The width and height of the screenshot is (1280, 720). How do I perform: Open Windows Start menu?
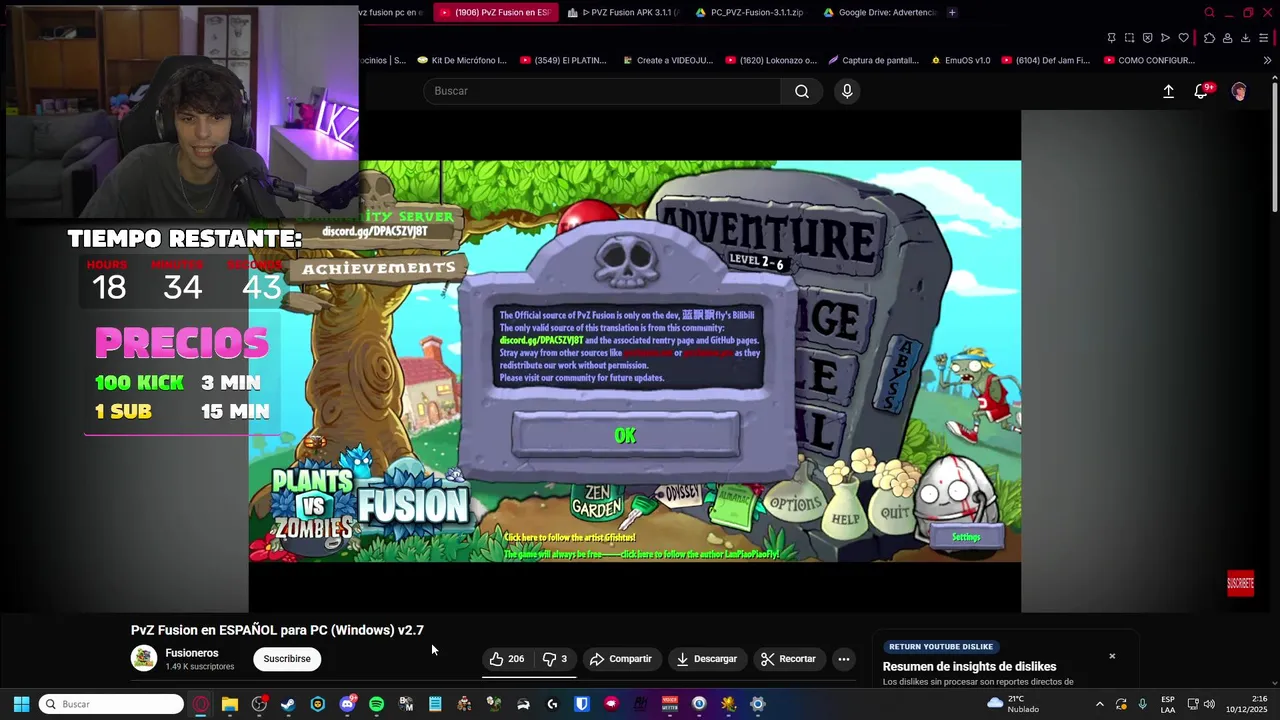[21, 704]
